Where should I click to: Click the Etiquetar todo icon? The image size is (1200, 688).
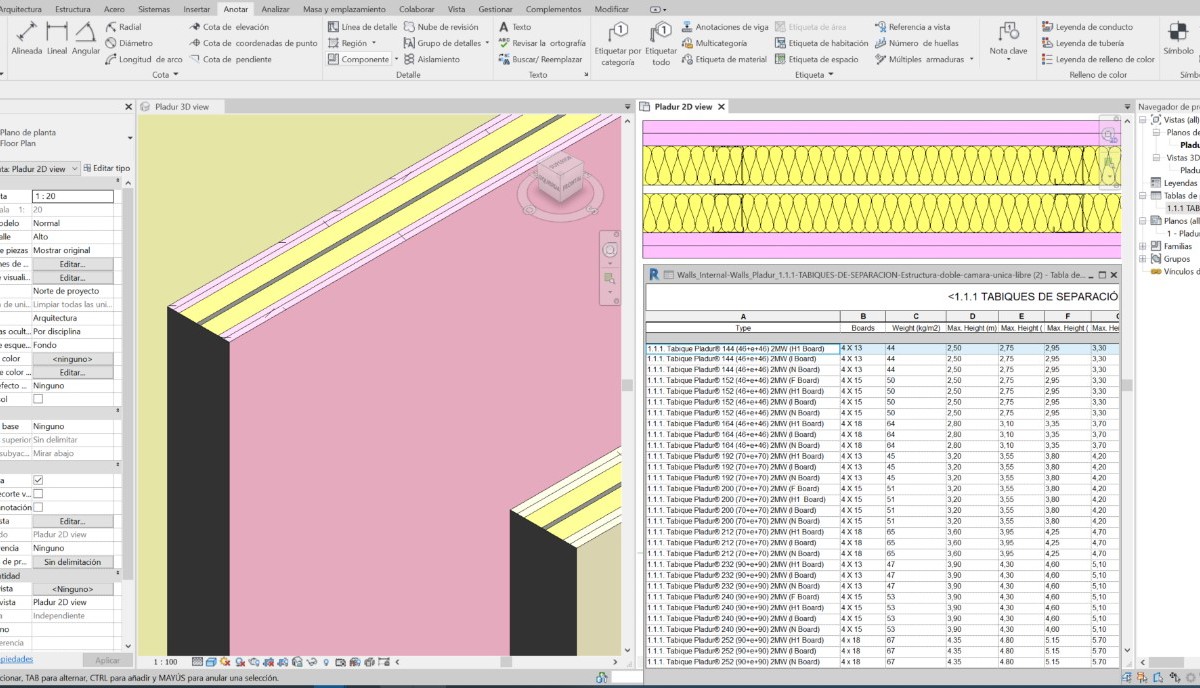[x=660, y=42]
